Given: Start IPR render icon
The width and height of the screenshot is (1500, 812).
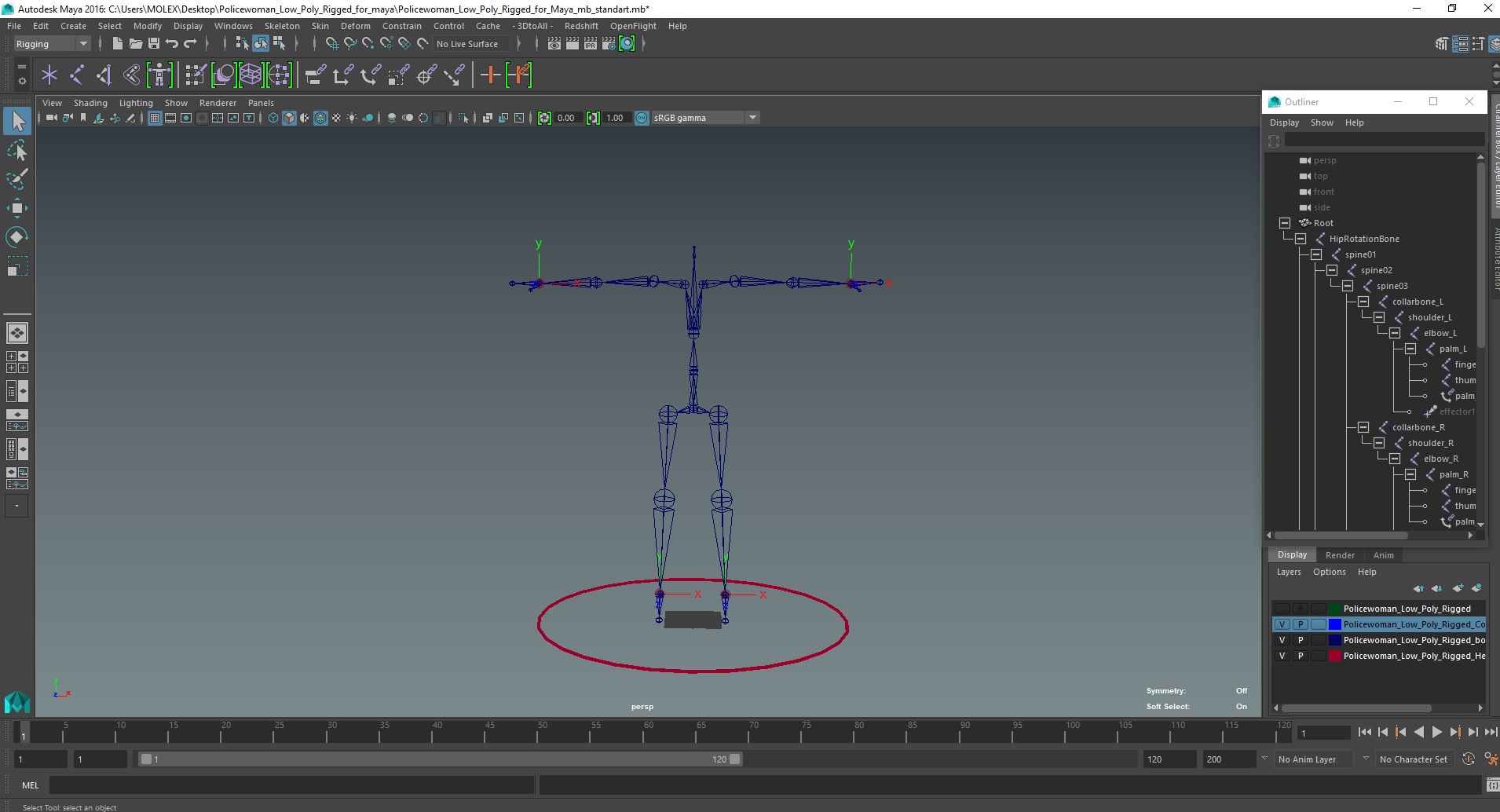Looking at the screenshot, I should 591,44.
